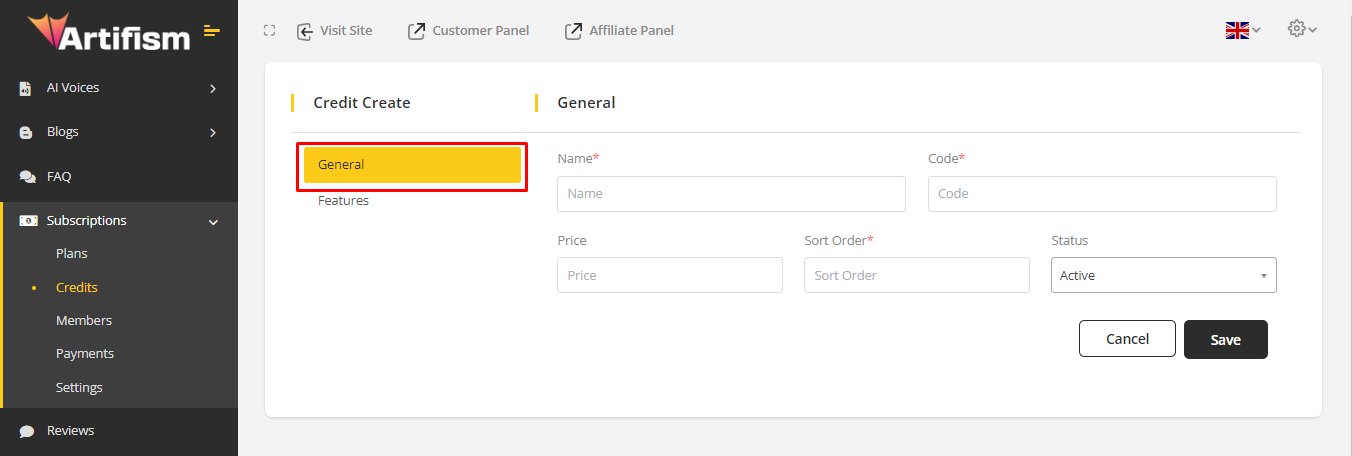
Task: Click the Visit Site arrow icon
Action: (x=305, y=31)
